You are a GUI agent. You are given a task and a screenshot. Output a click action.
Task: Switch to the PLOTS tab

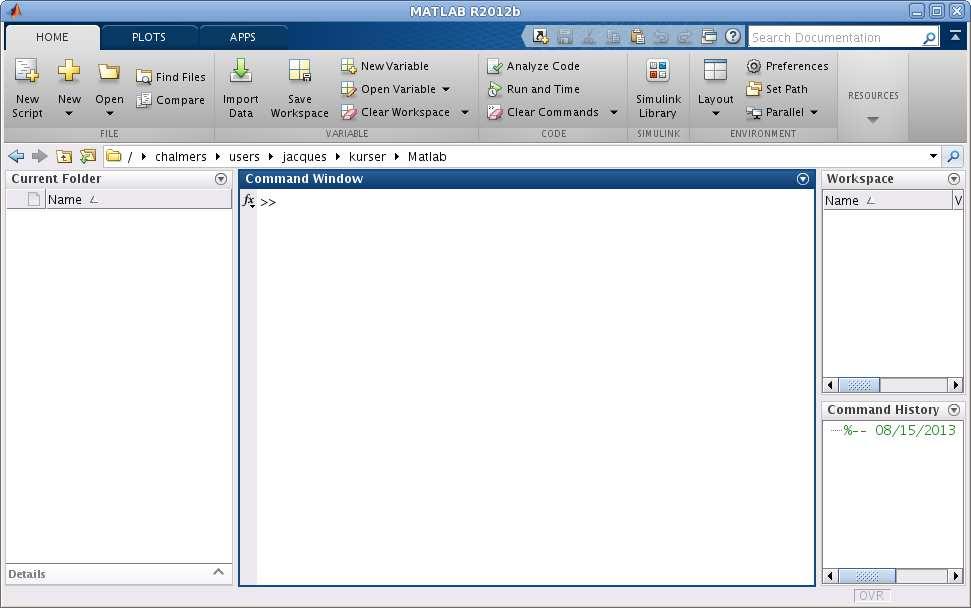click(149, 37)
